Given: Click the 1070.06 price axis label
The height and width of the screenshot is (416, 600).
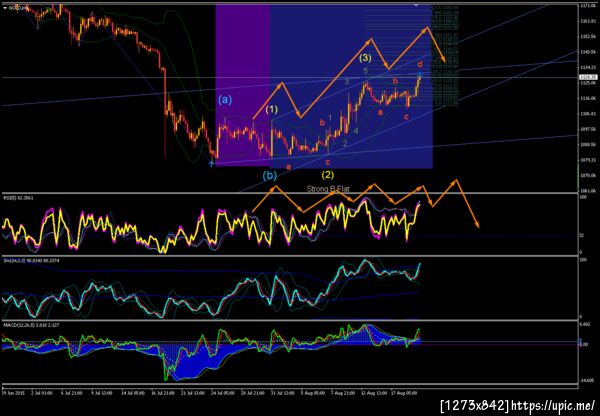Looking at the screenshot, I should (587, 176).
